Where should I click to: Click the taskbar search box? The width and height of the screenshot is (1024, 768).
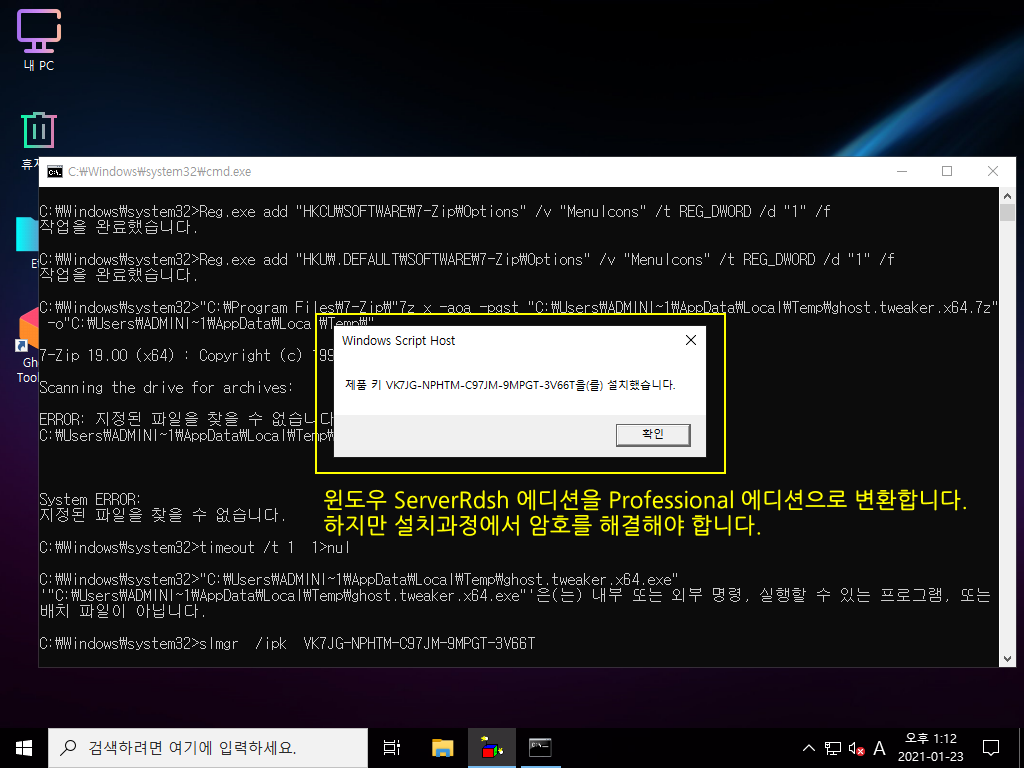[x=208, y=748]
